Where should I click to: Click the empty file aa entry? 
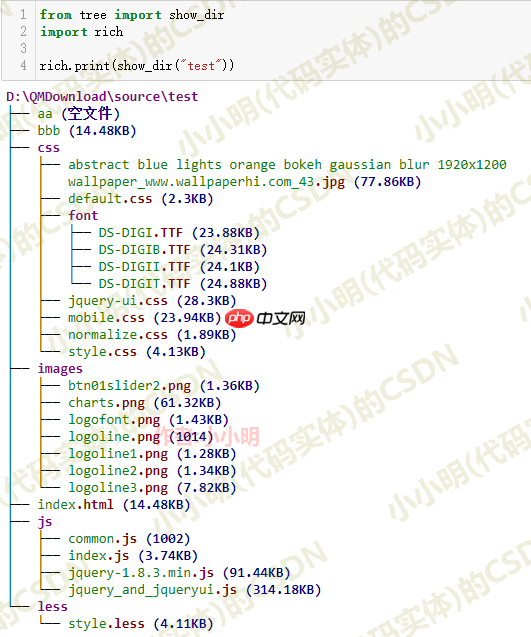[79, 114]
